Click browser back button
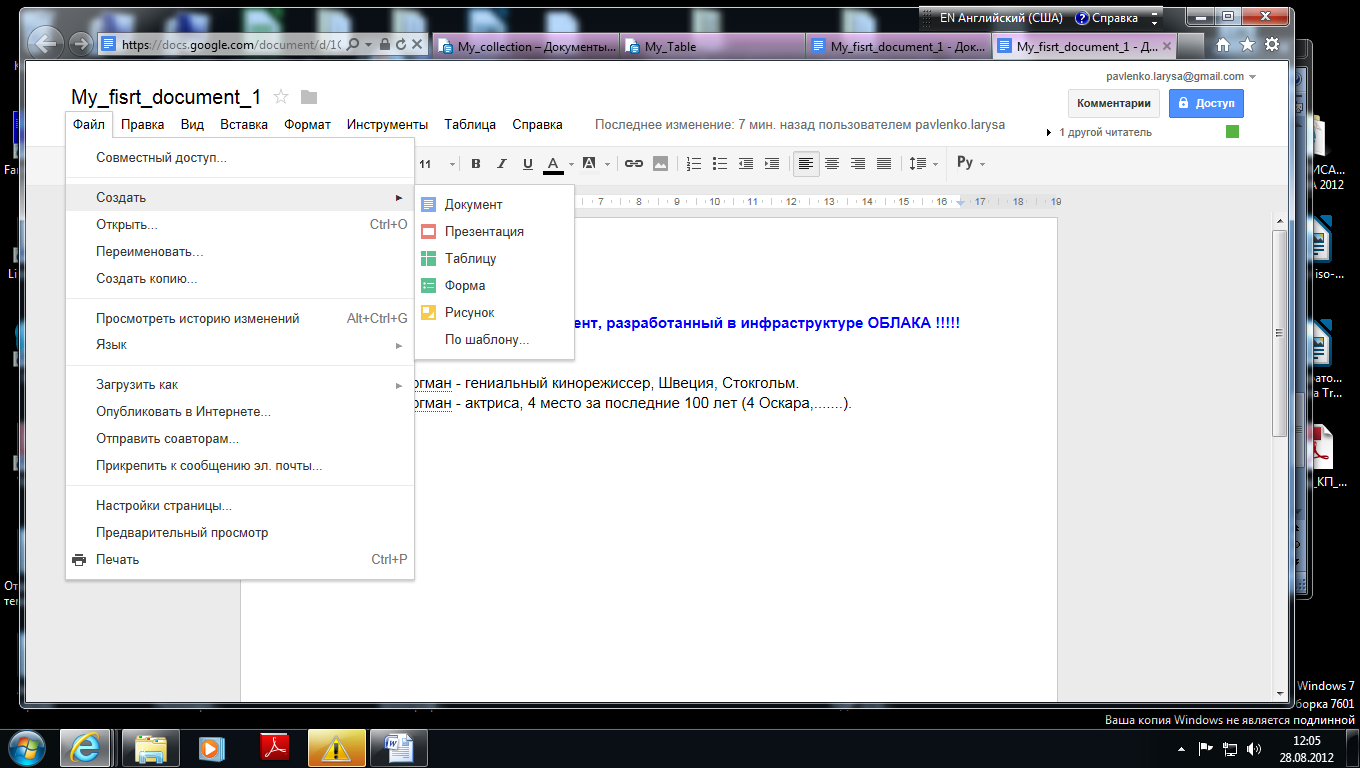This screenshot has width=1360, height=768. [x=45, y=43]
